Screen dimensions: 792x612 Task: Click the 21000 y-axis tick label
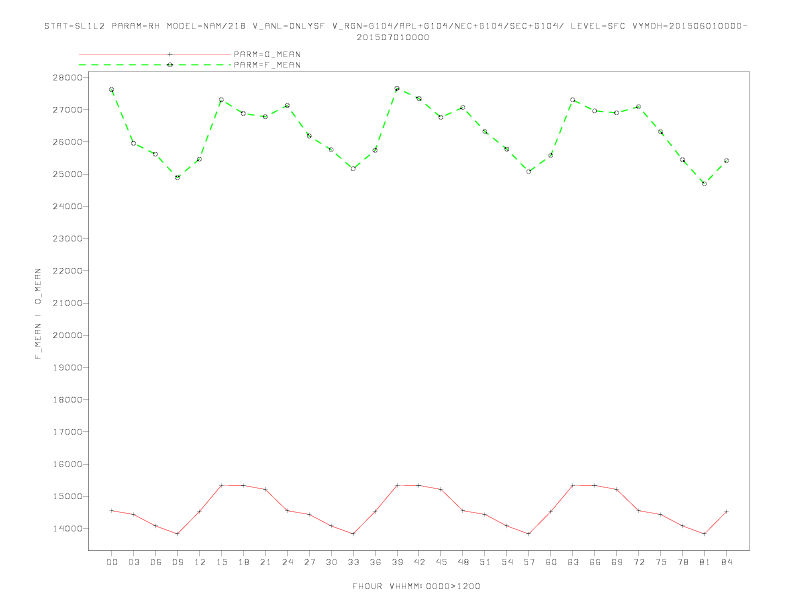click(x=67, y=303)
